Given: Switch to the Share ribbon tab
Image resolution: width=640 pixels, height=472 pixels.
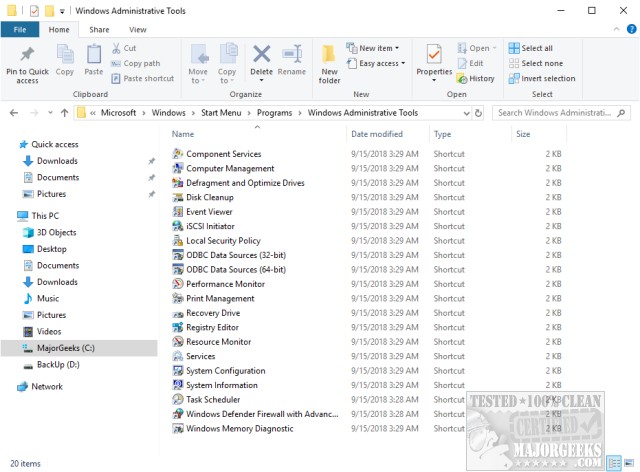Looking at the screenshot, I should pyautogui.click(x=99, y=29).
